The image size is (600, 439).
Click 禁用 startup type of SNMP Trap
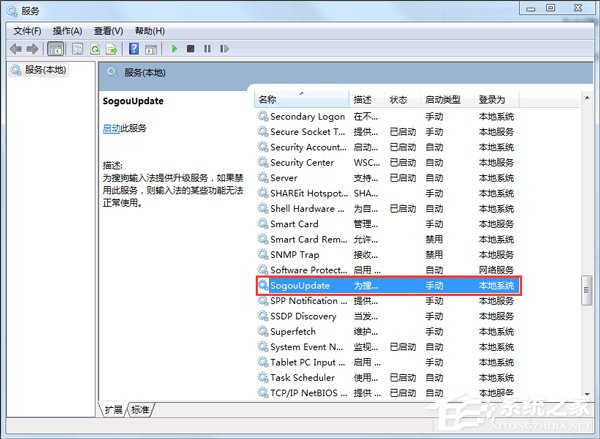pyautogui.click(x=434, y=255)
